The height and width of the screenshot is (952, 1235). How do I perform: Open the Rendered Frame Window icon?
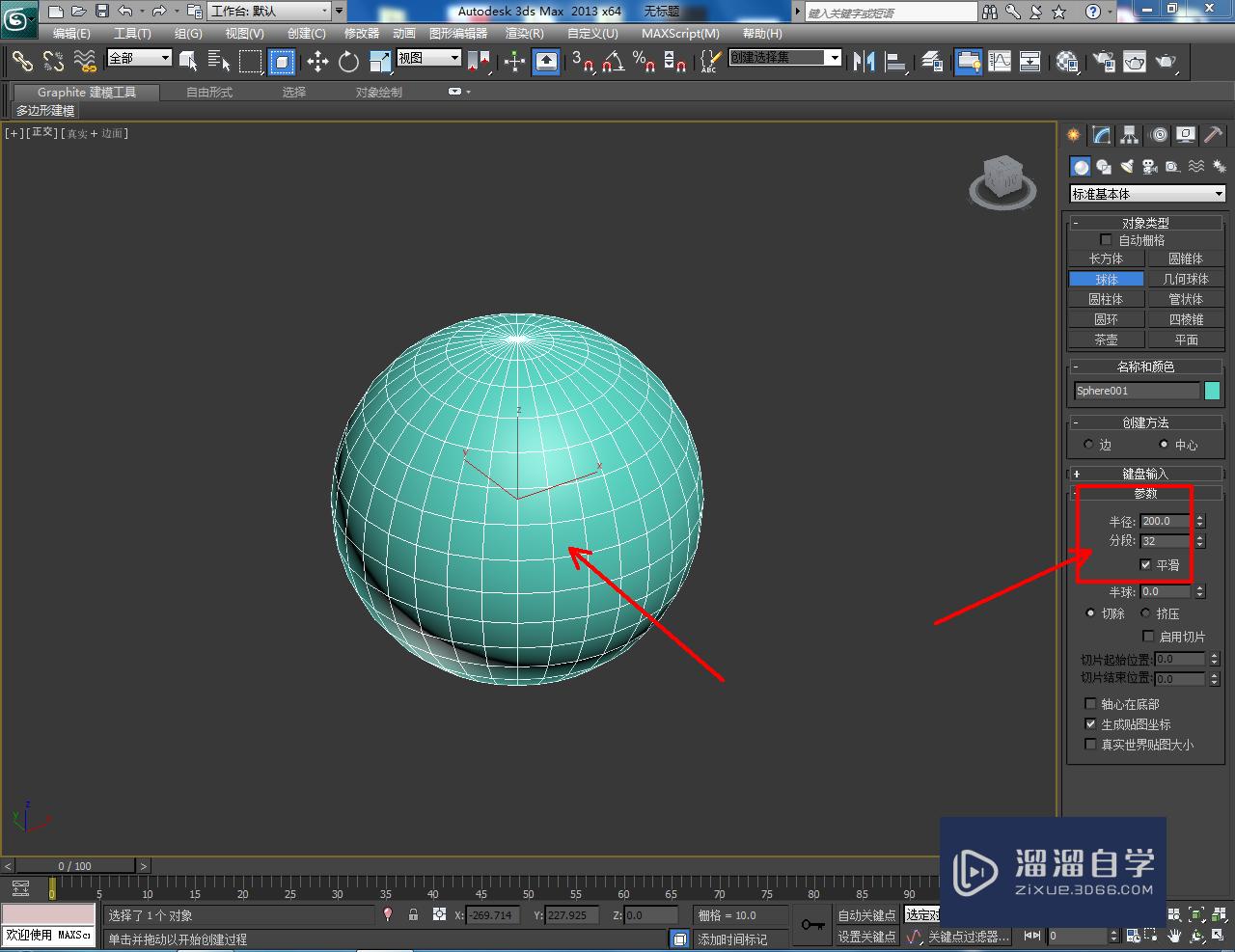[x=1135, y=62]
